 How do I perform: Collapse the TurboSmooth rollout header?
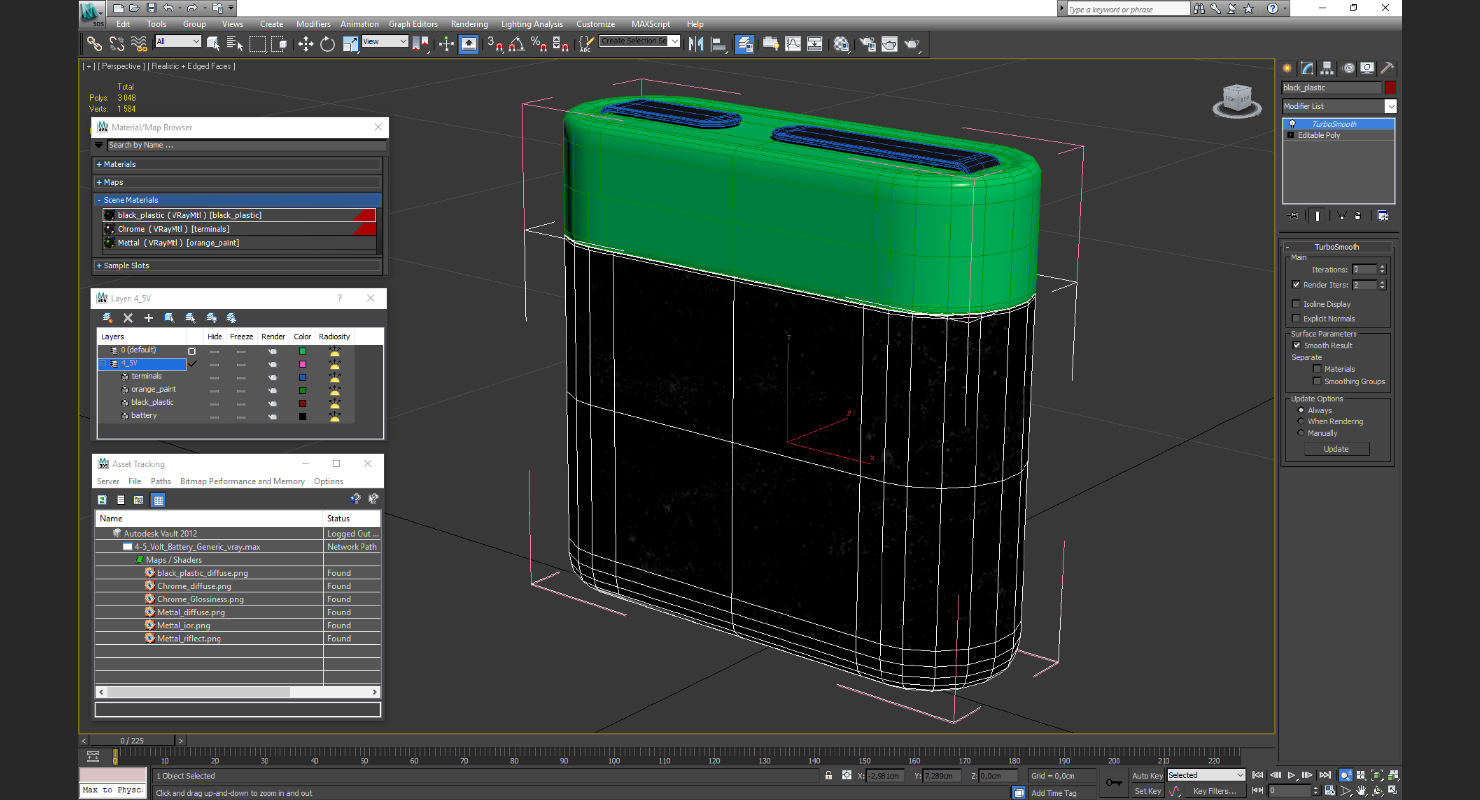pyautogui.click(x=1337, y=247)
